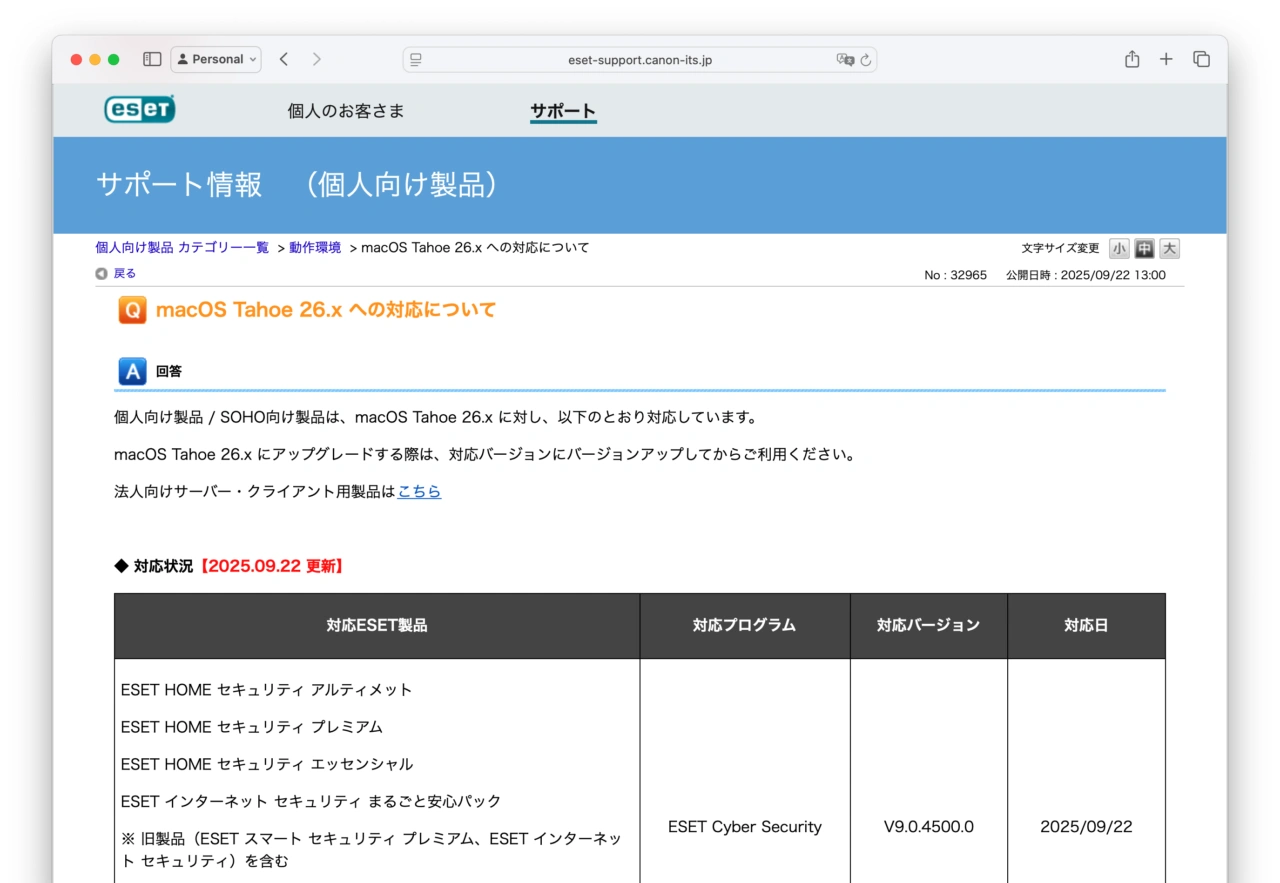
Task: Open the share sheet icon
Action: 1131,59
